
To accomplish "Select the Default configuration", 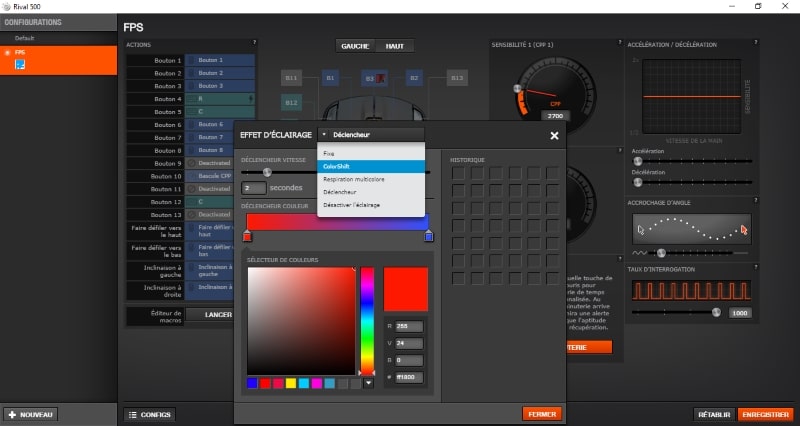I will pyautogui.click(x=25, y=38).
